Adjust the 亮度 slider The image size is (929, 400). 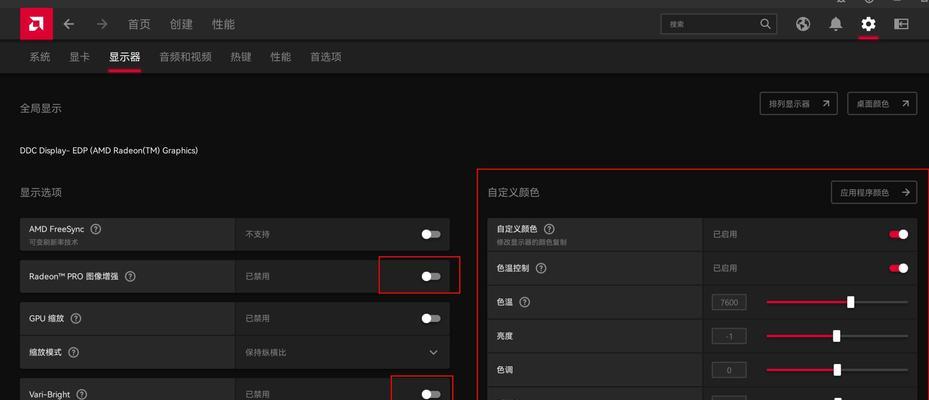click(x=837, y=336)
